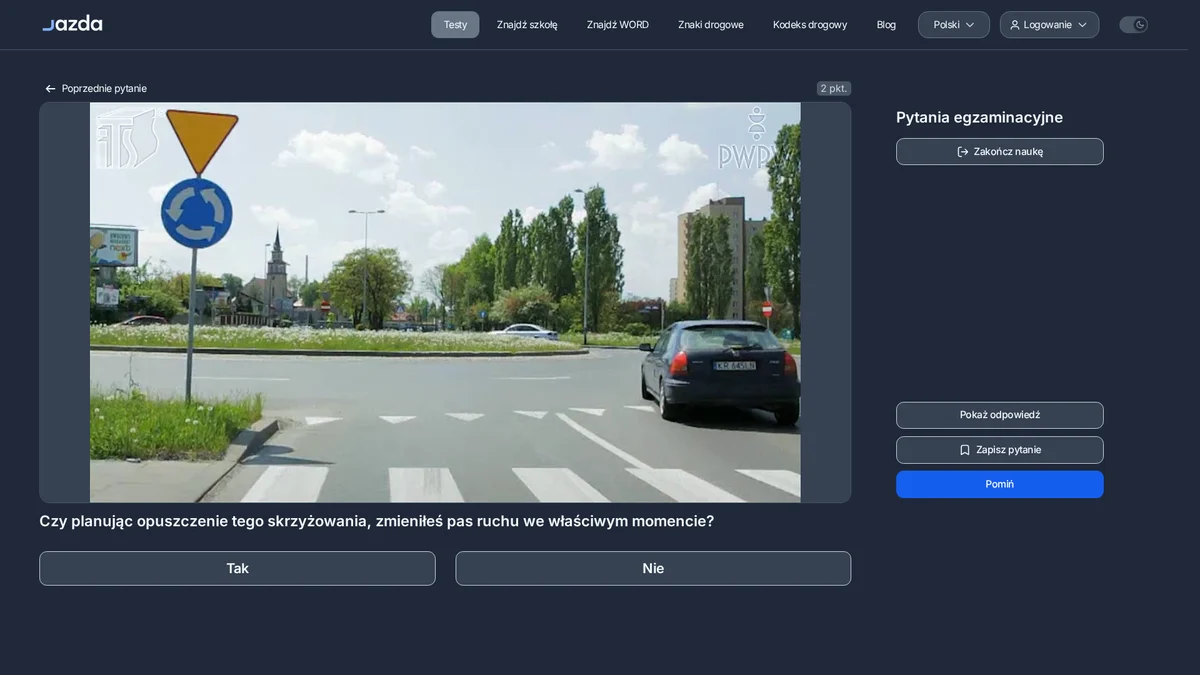Open the Znajdź WORD menu item
This screenshot has height=675, width=1200.
tap(618, 25)
